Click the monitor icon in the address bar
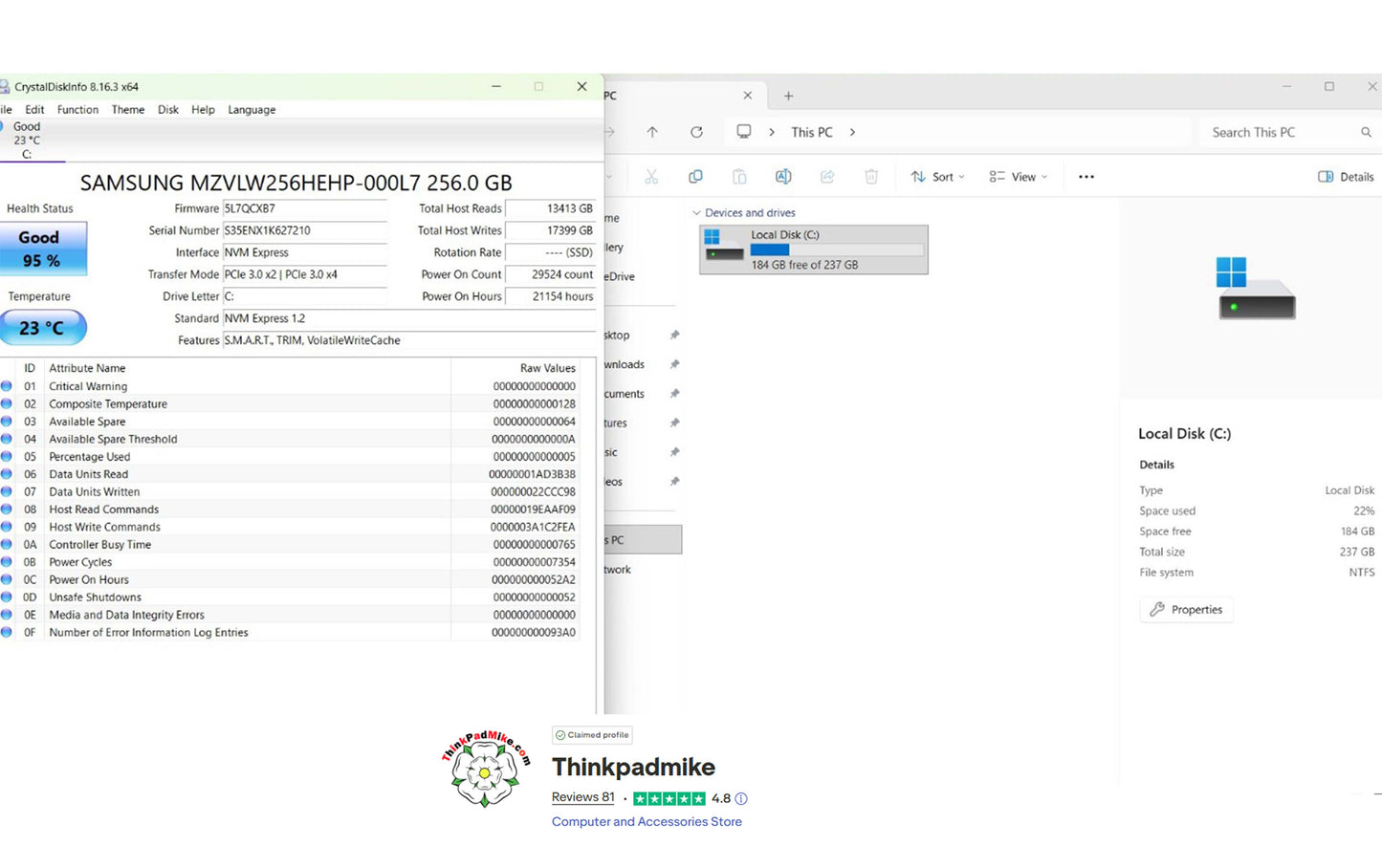The height and width of the screenshot is (868, 1382). coord(743,132)
